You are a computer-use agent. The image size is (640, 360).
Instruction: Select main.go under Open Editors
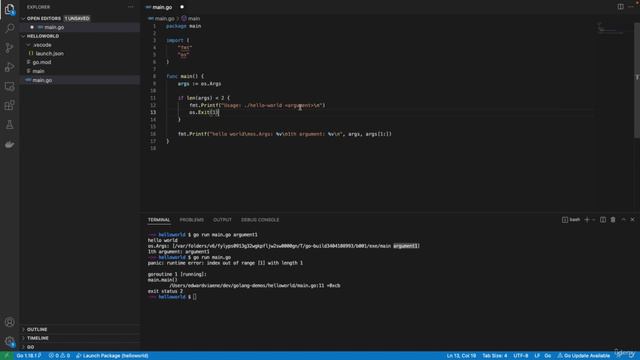[x=54, y=27]
